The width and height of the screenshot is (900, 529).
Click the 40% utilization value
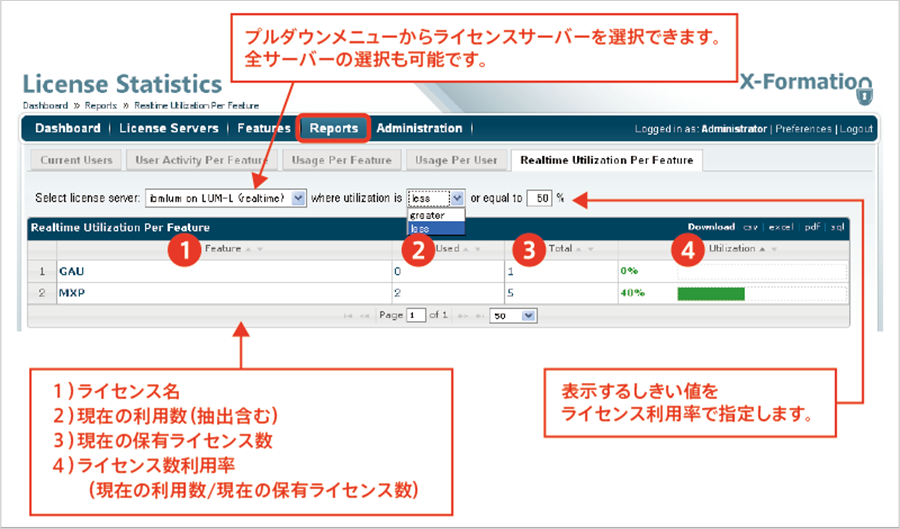pyautogui.click(x=633, y=293)
